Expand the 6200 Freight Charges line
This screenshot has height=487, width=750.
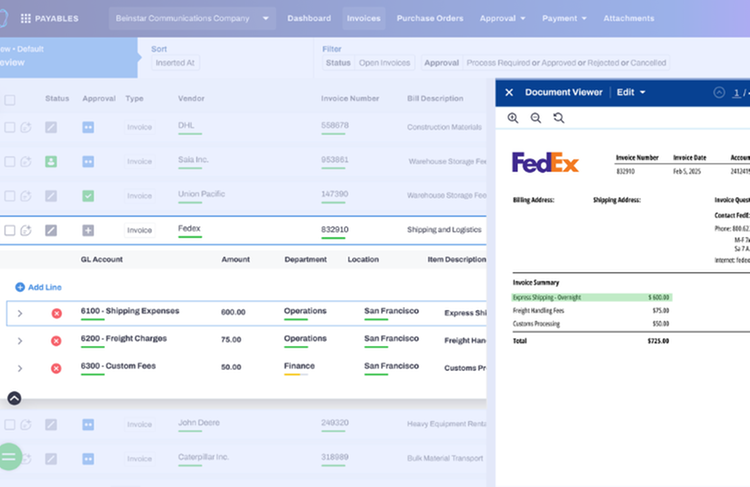point(20,341)
